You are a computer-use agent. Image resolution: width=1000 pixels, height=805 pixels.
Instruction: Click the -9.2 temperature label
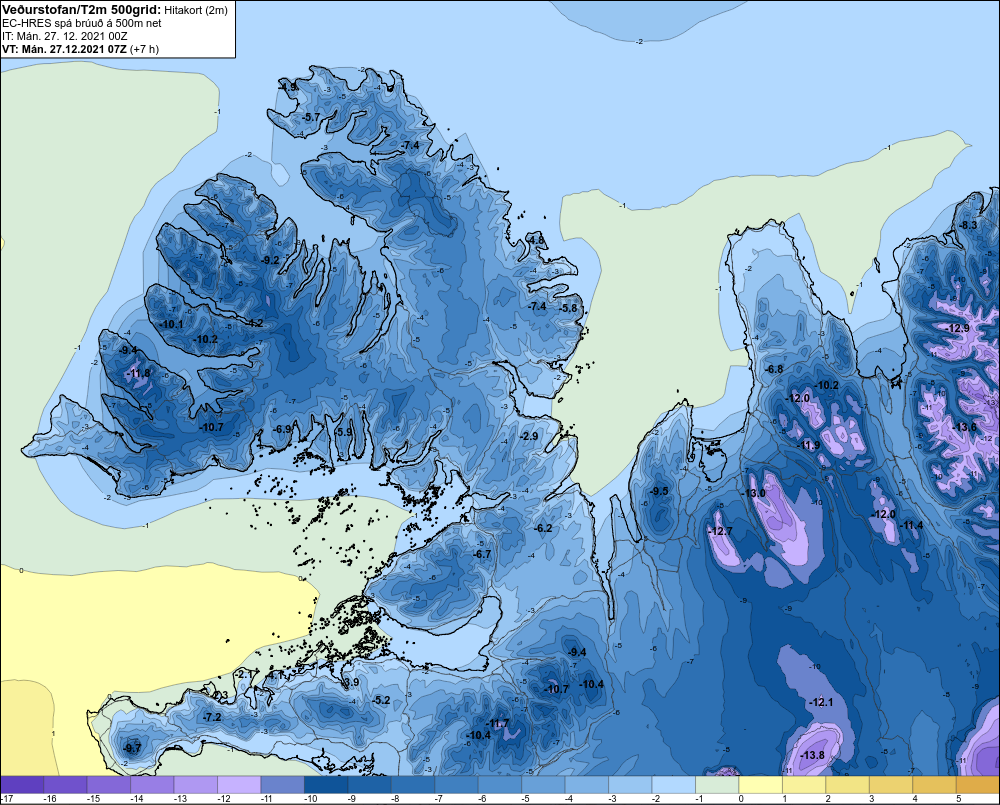coord(270,260)
